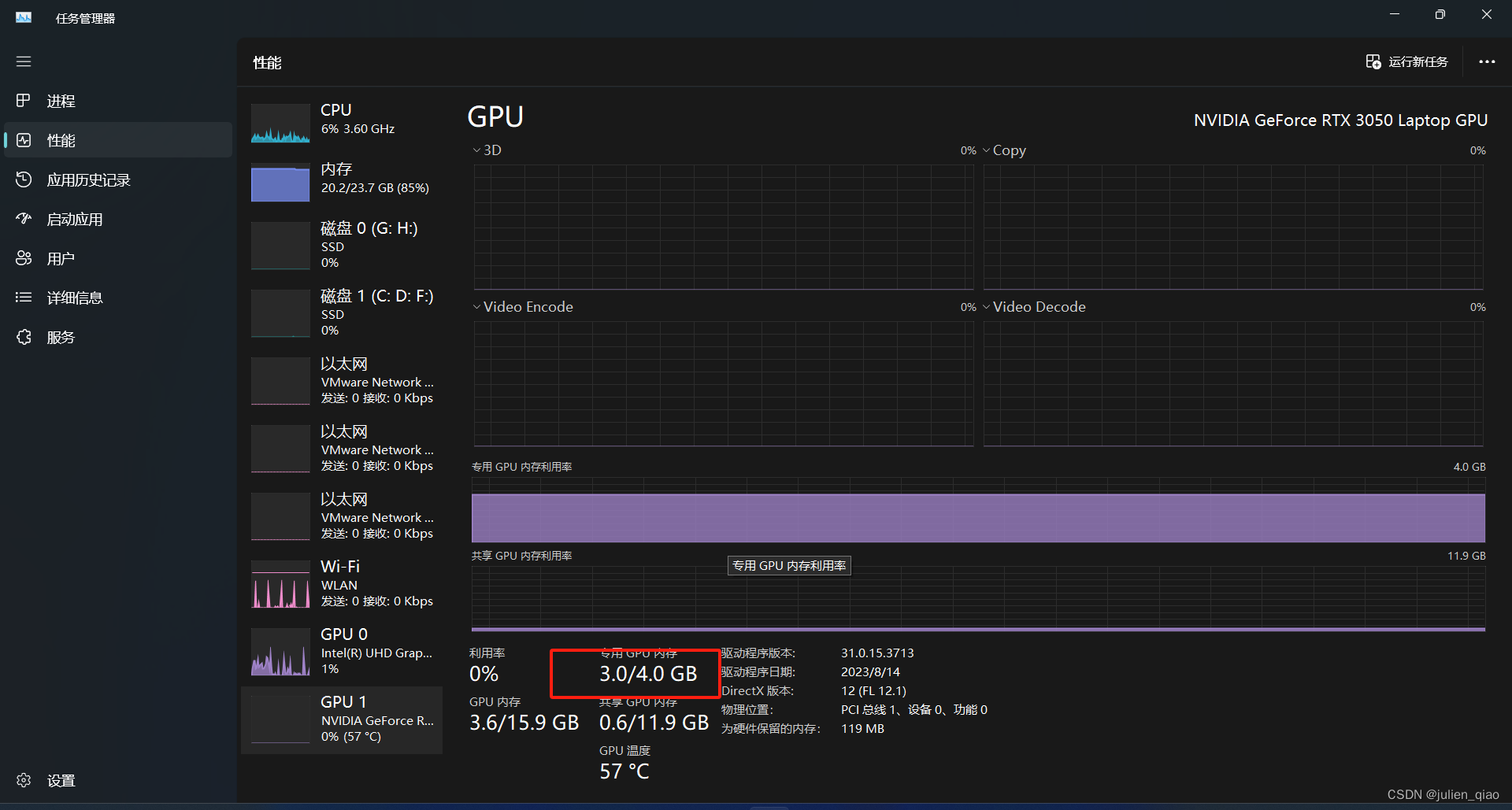Click NVIDIA GeForce RTX 3050 Laptop GPU title

(x=1340, y=120)
